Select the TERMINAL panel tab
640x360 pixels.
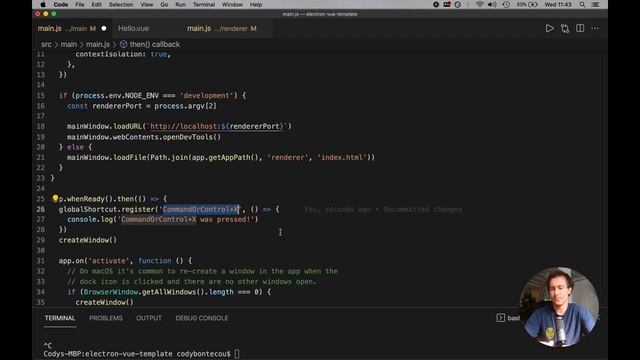pyautogui.click(x=60, y=318)
